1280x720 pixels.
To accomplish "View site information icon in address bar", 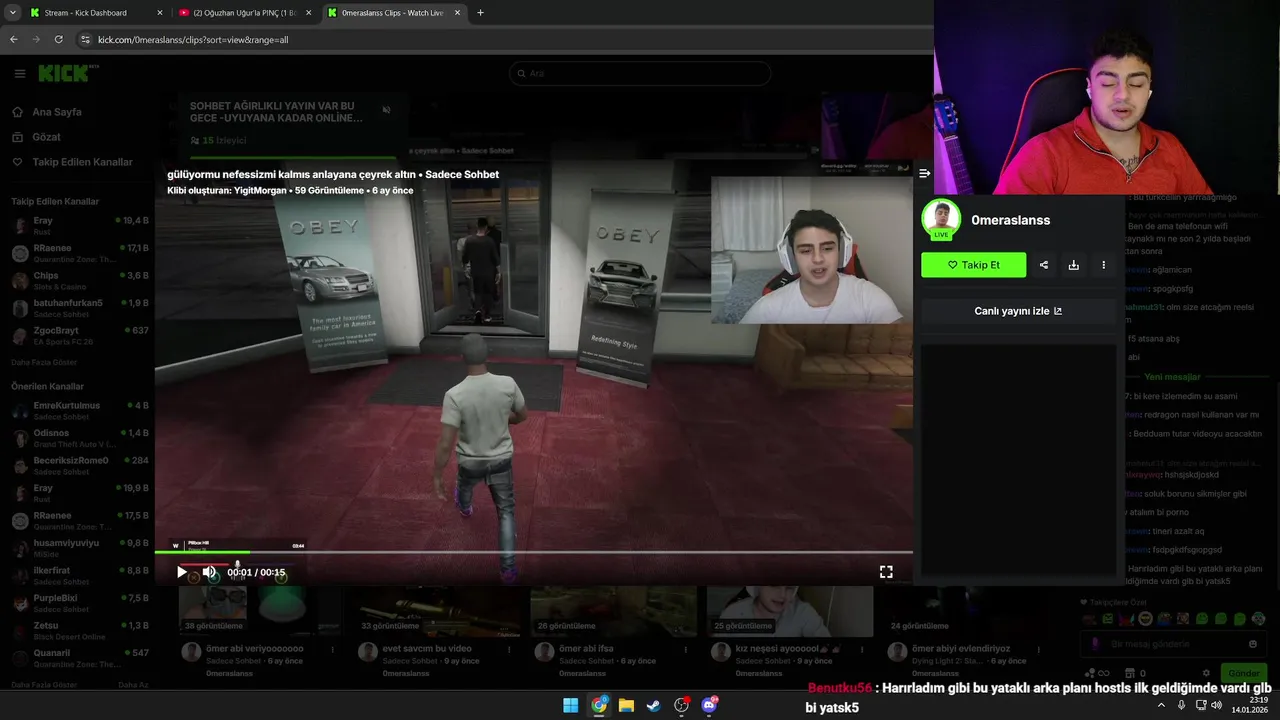I will 85,39.
